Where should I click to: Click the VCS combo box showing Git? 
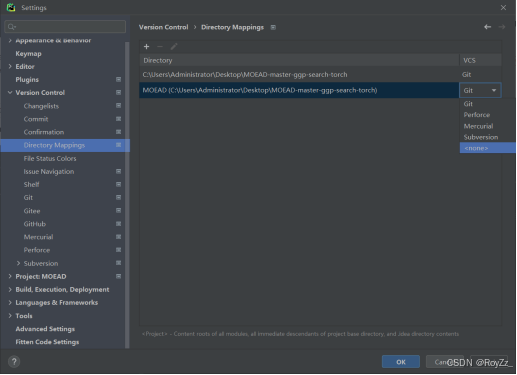point(480,90)
